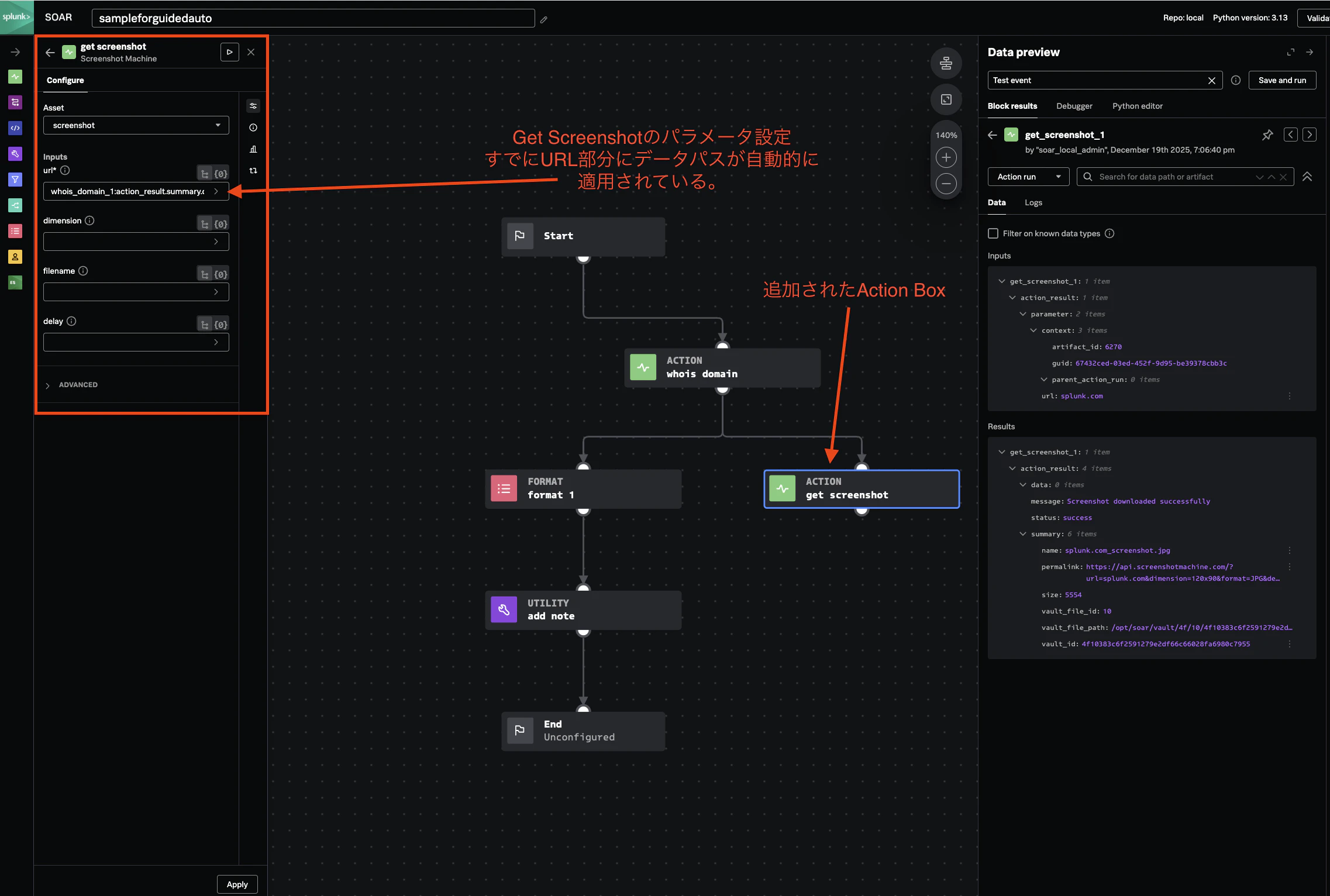Click the info icon beside the url input
This screenshot has width=1330, height=896.
(x=65, y=170)
